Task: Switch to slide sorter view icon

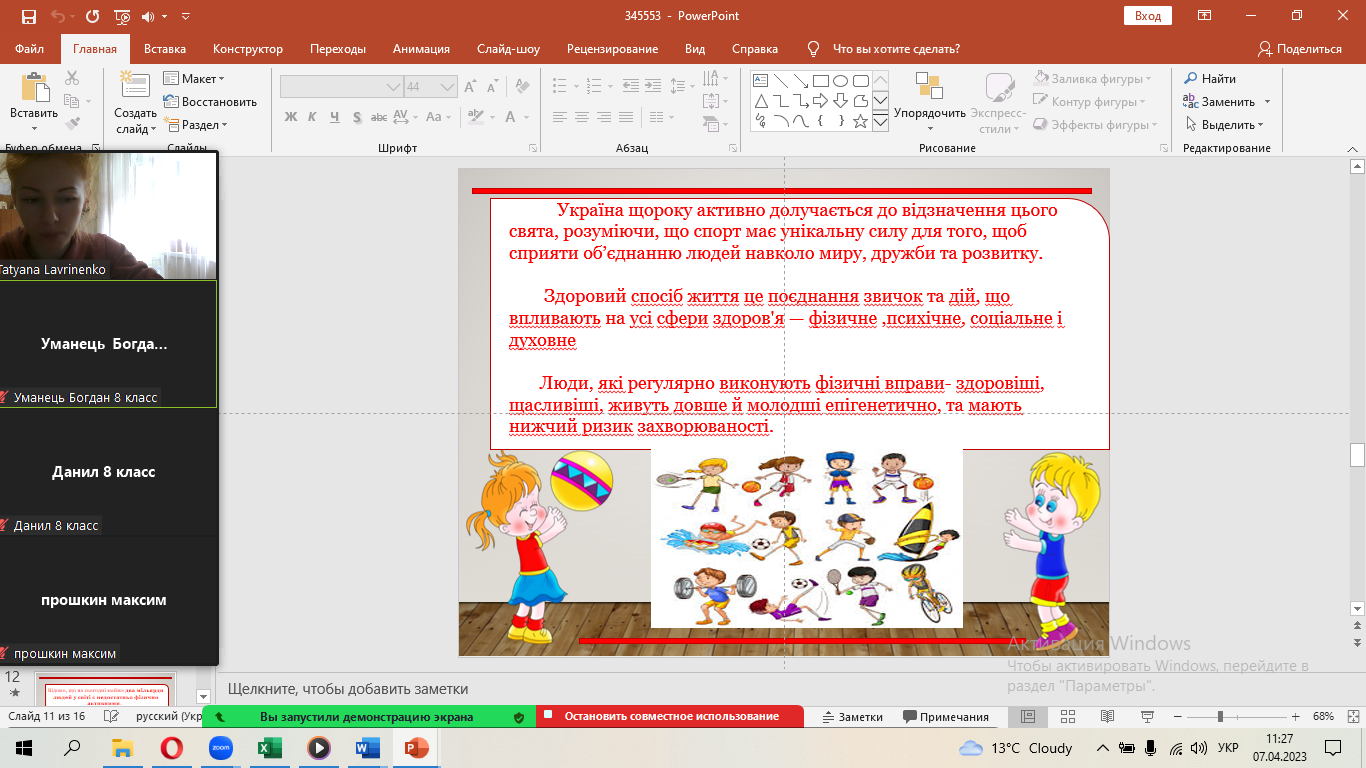Action: (1067, 717)
